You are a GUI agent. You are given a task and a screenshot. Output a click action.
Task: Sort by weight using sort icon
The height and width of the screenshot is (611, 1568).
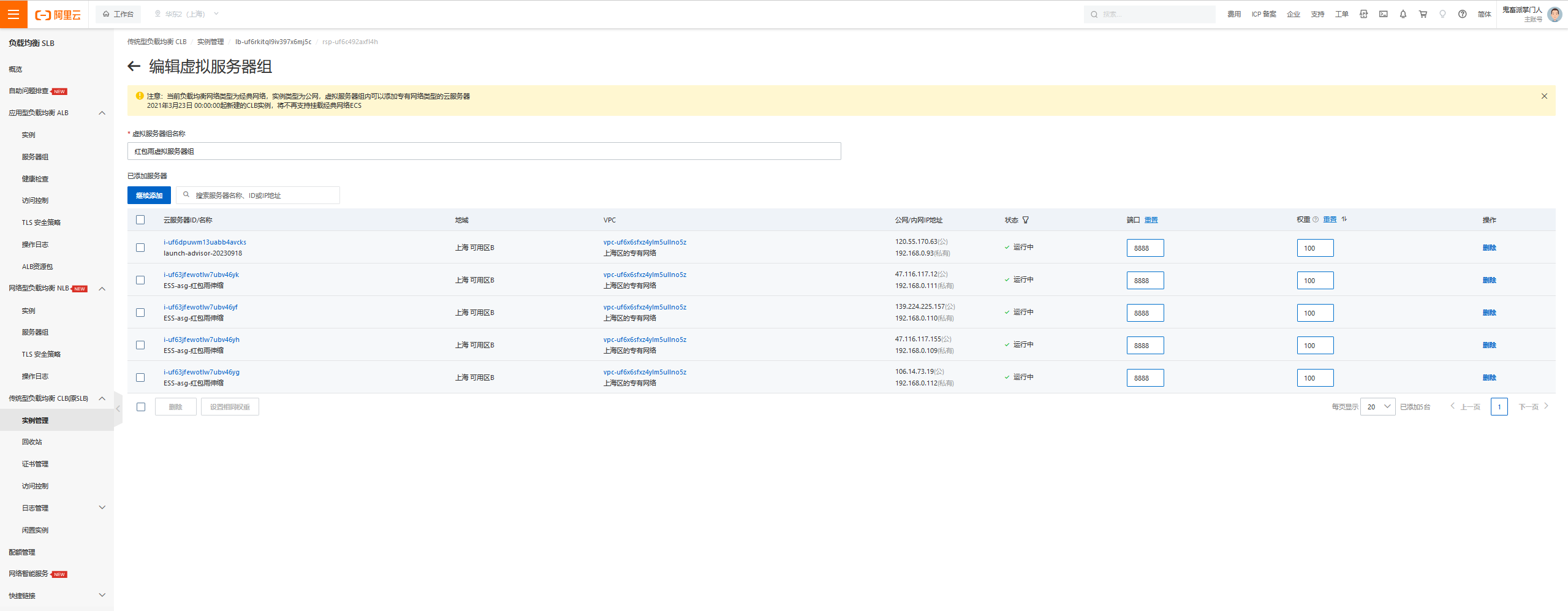pos(1344,219)
